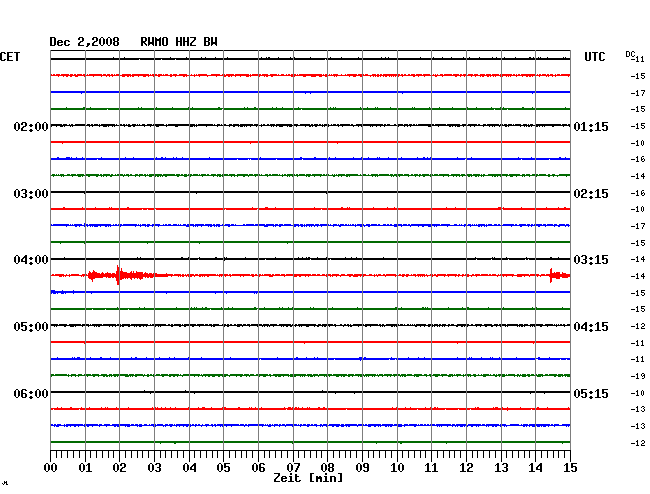Select the 04:00 CET time label
This screenshot has width=650, height=494.
pos(31,259)
